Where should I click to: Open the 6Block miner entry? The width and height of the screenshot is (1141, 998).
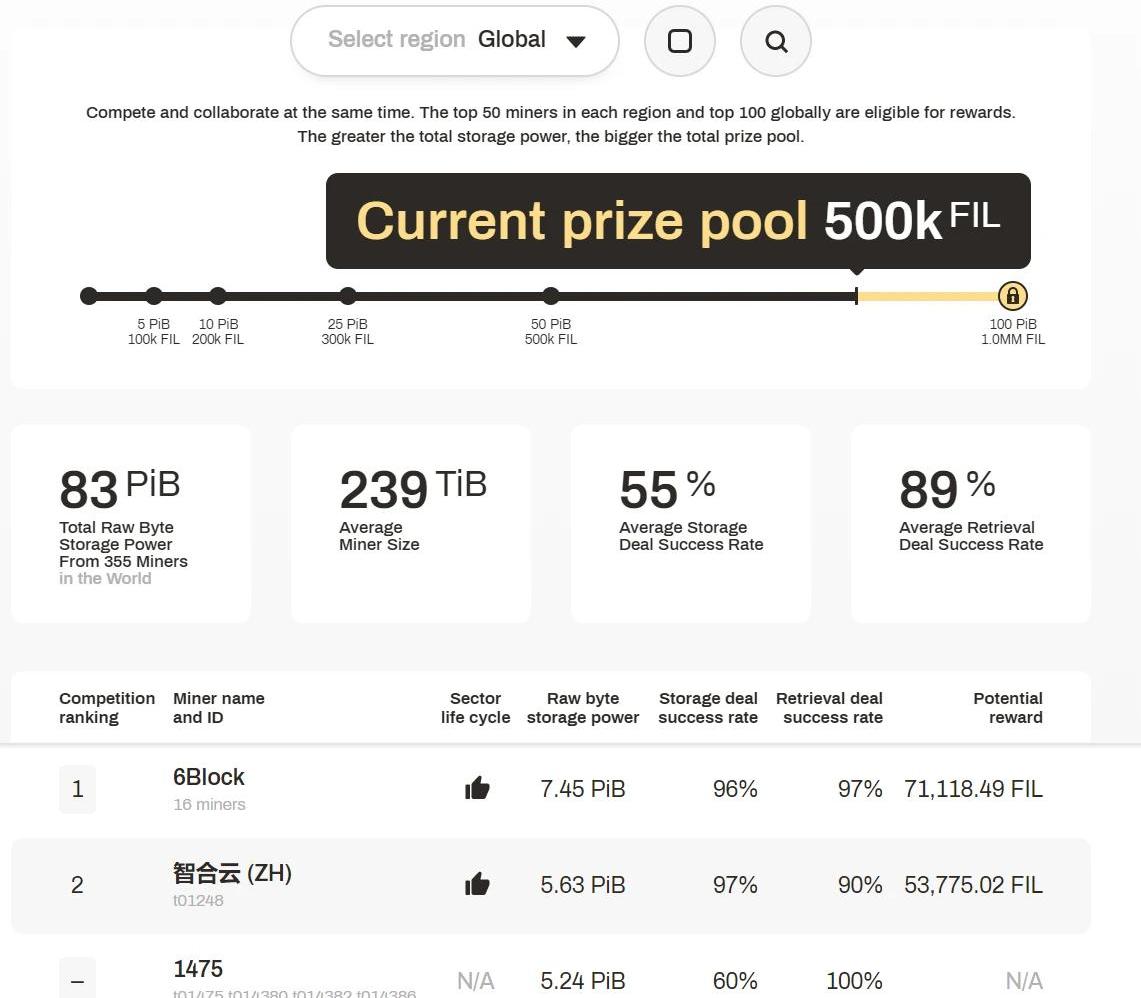tap(209, 777)
